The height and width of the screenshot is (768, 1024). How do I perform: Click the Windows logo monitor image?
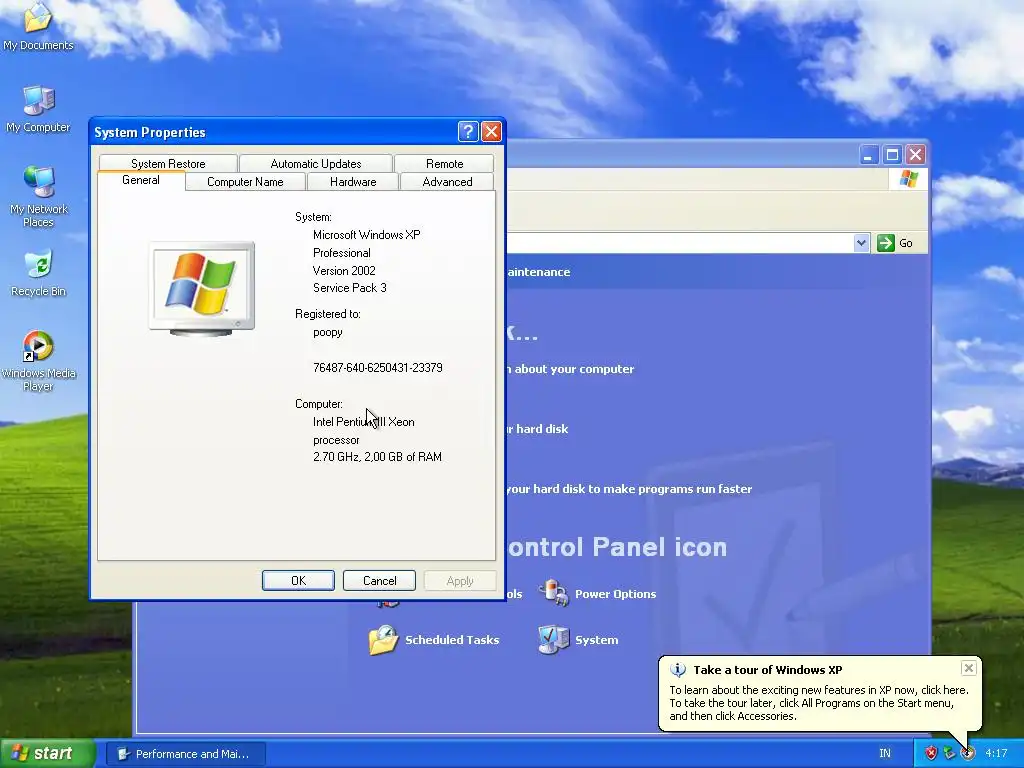click(x=202, y=289)
